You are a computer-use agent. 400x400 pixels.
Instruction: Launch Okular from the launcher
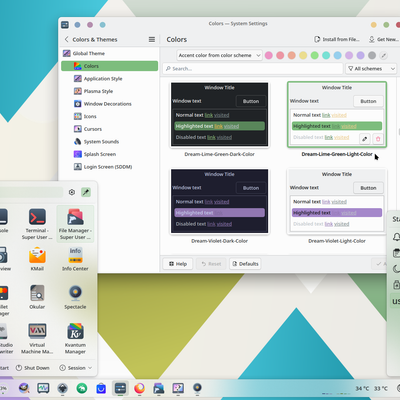(x=37, y=297)
